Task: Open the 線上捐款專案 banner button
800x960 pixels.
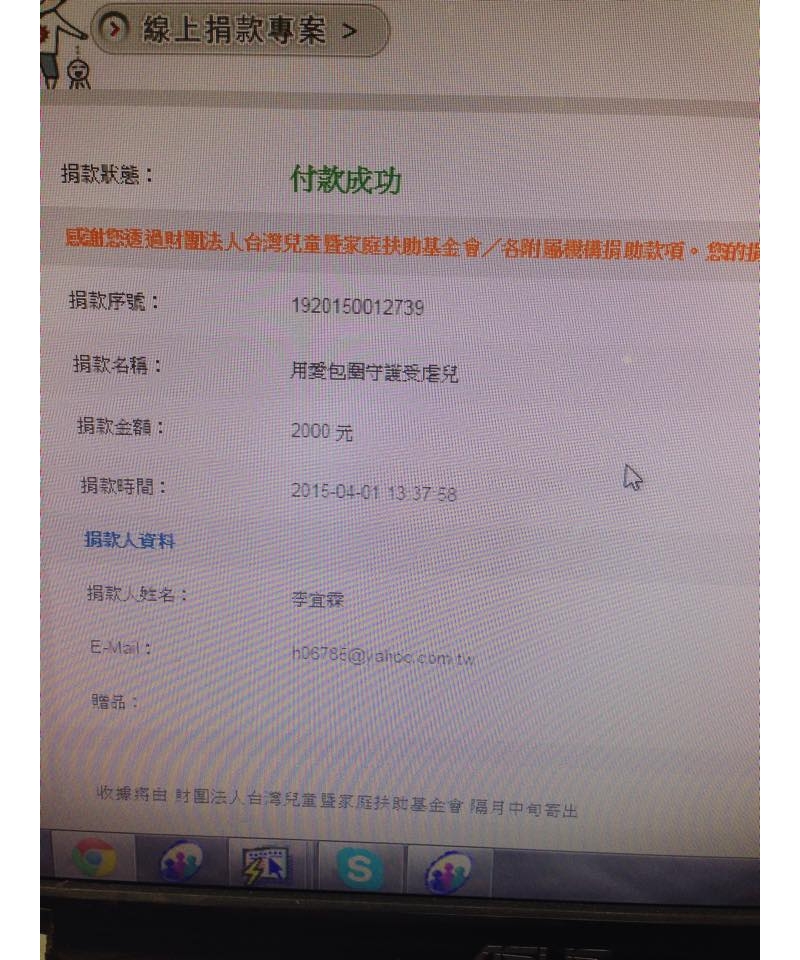Action: (239, 29)
